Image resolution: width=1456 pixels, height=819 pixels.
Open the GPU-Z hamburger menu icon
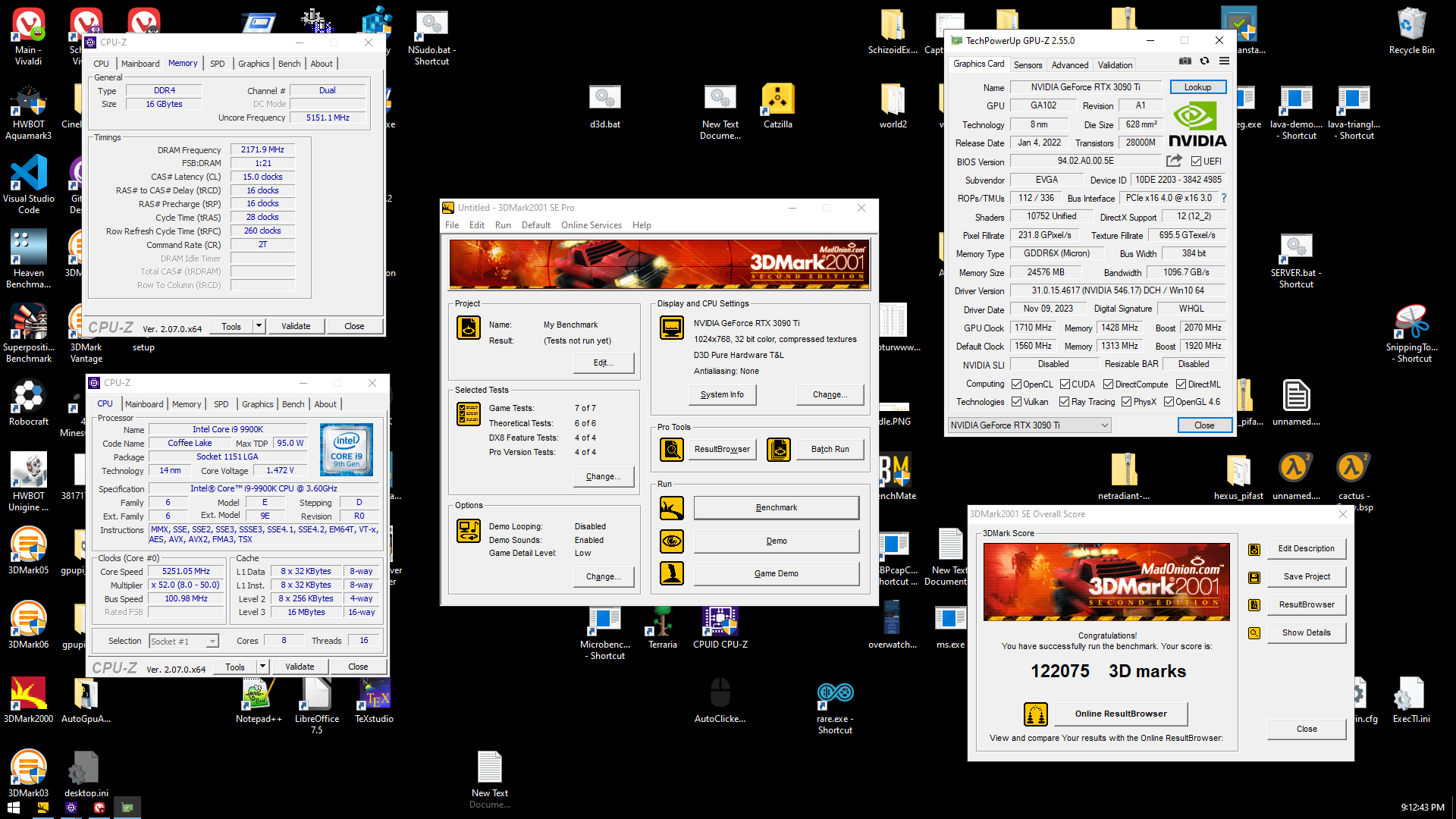(1224, 61)
